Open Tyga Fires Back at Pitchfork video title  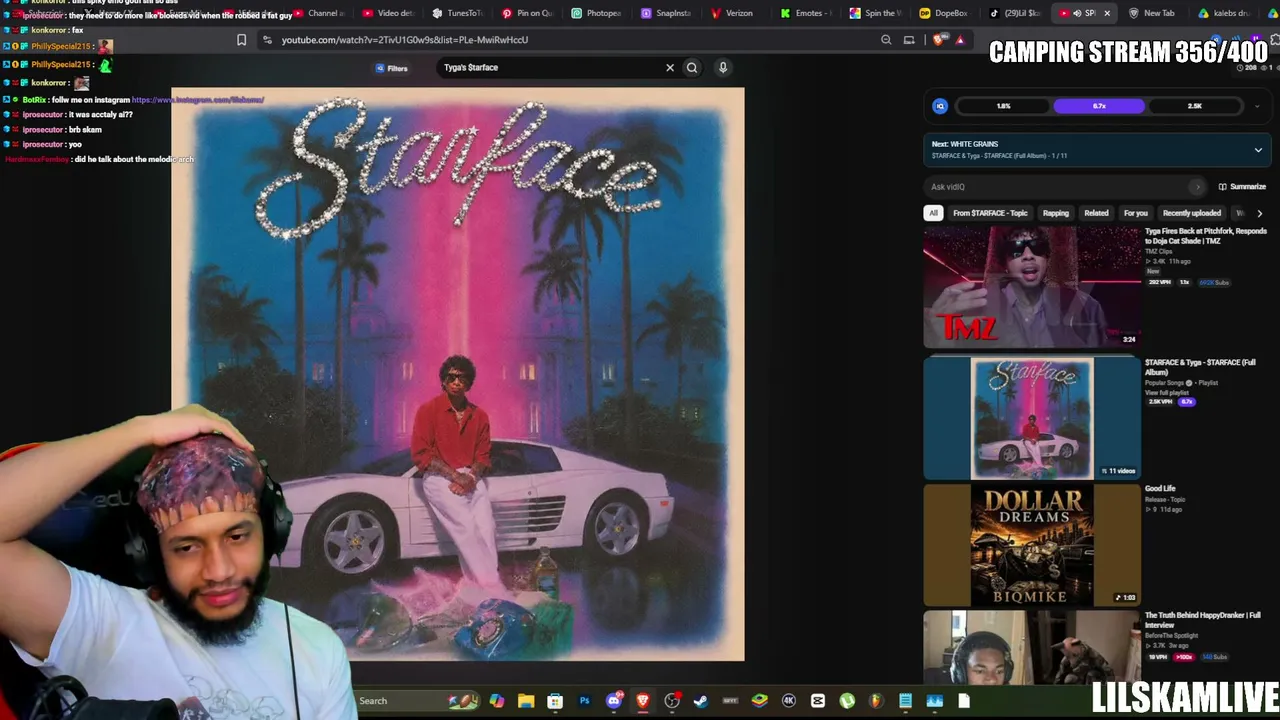[1206, 236]
